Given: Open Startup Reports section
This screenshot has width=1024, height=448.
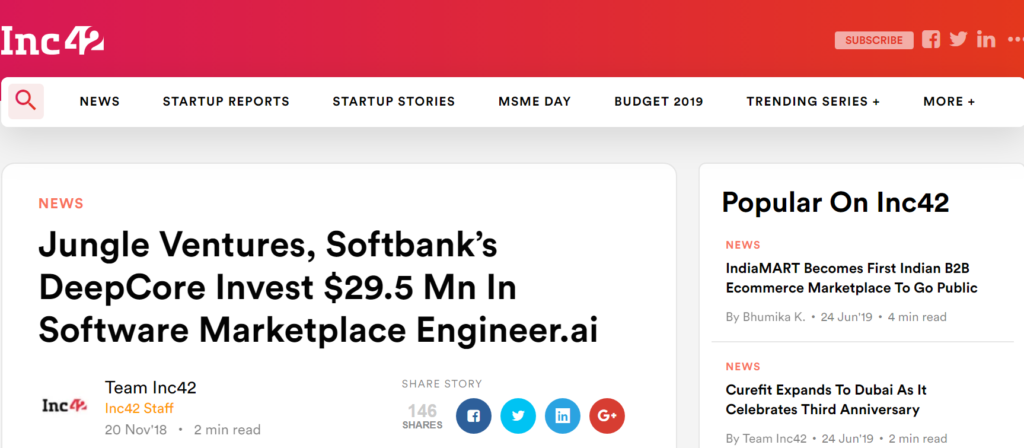Looking at the screenshot, I should (x=226, y=101).
